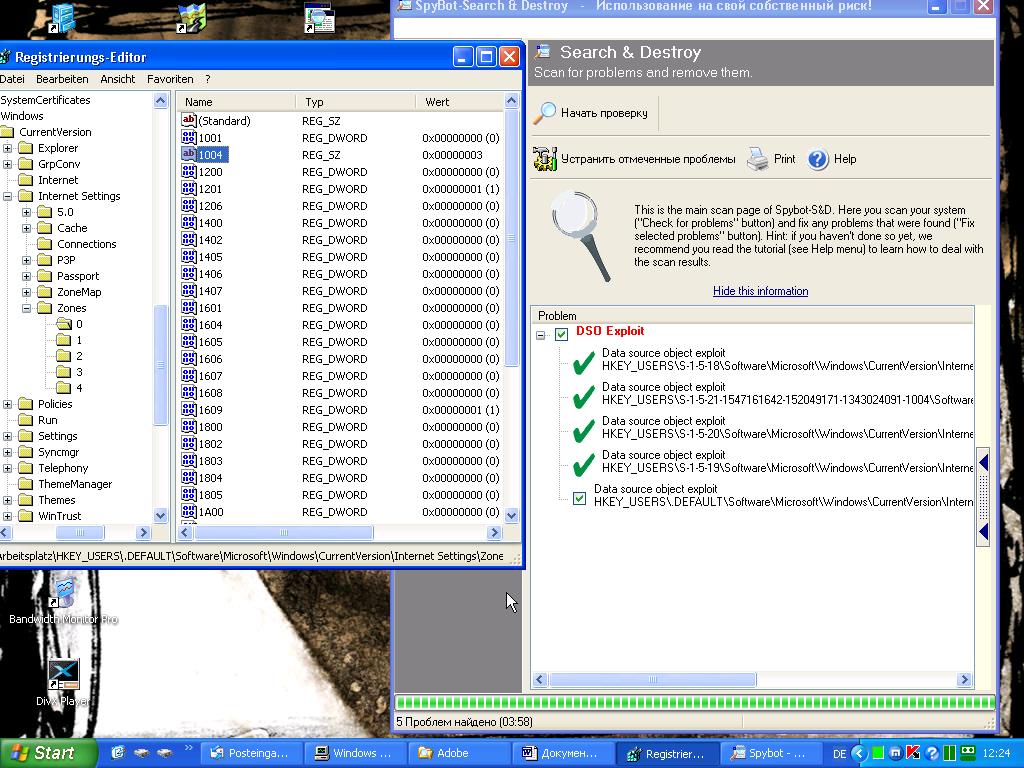Toggle the checkmark for the S-1-5-19 entry

pos(584,463)
